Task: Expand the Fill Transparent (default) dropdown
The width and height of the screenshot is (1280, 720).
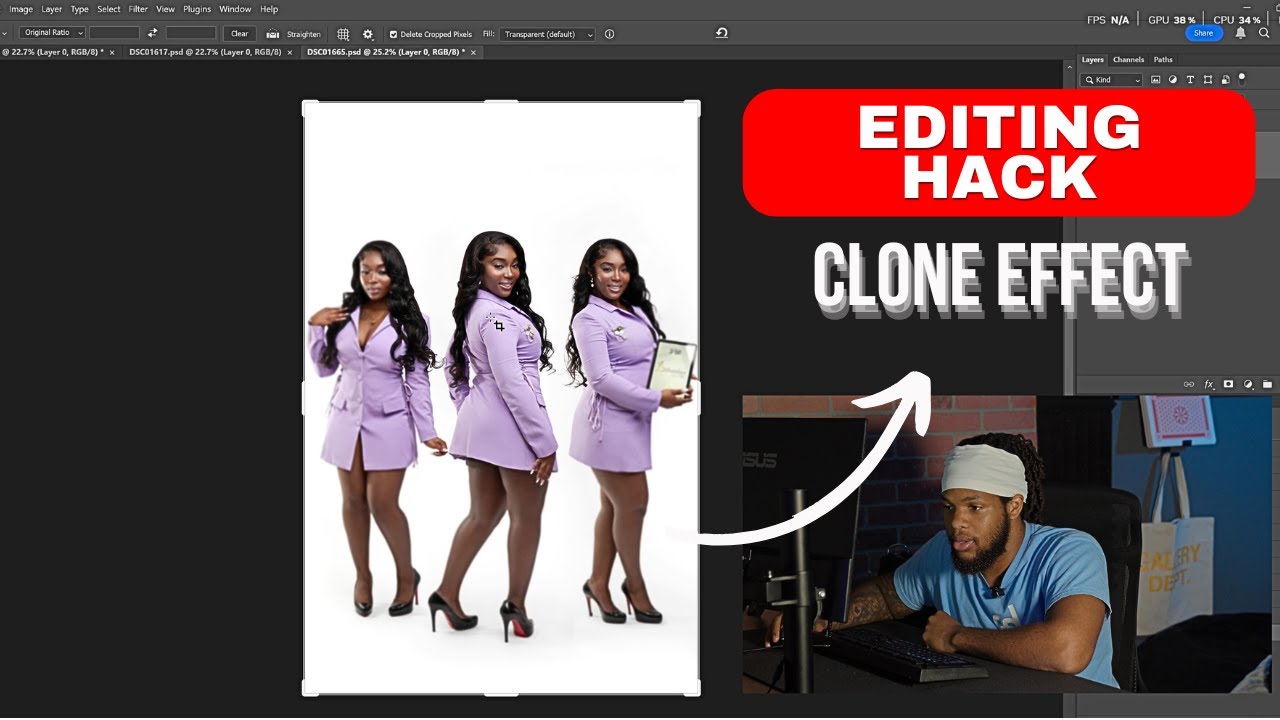Action: pyautogui.click(x=546, y=34)
